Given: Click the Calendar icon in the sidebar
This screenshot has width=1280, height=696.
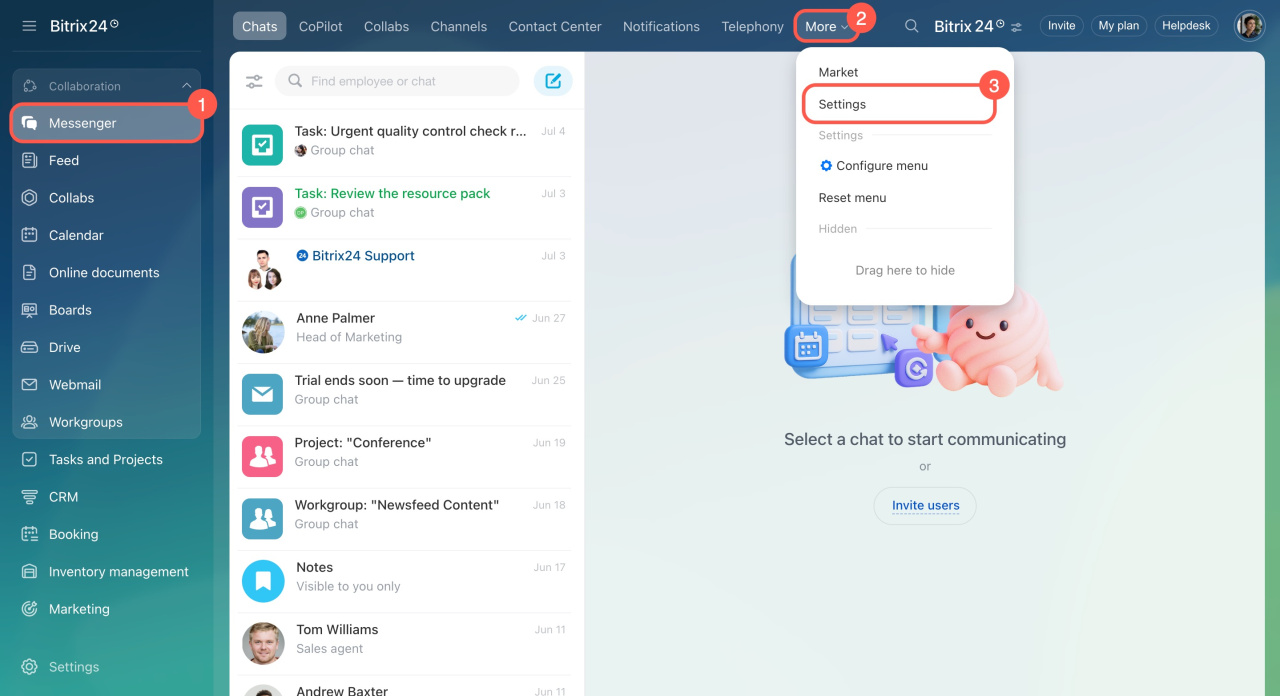Looking at the screenshot, I should (30, 235).
